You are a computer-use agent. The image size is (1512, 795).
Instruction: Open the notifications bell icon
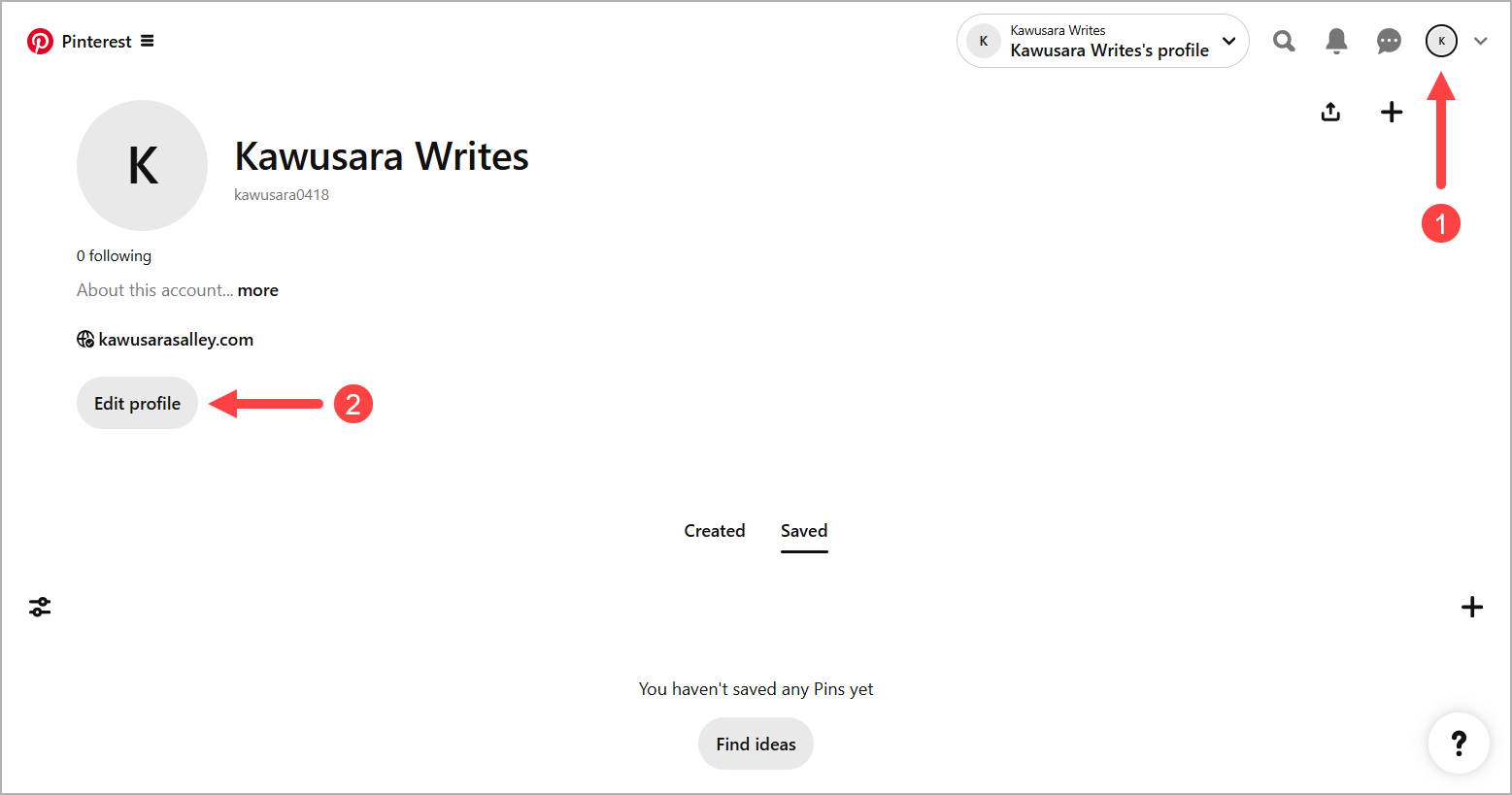tap(1336, 41)
